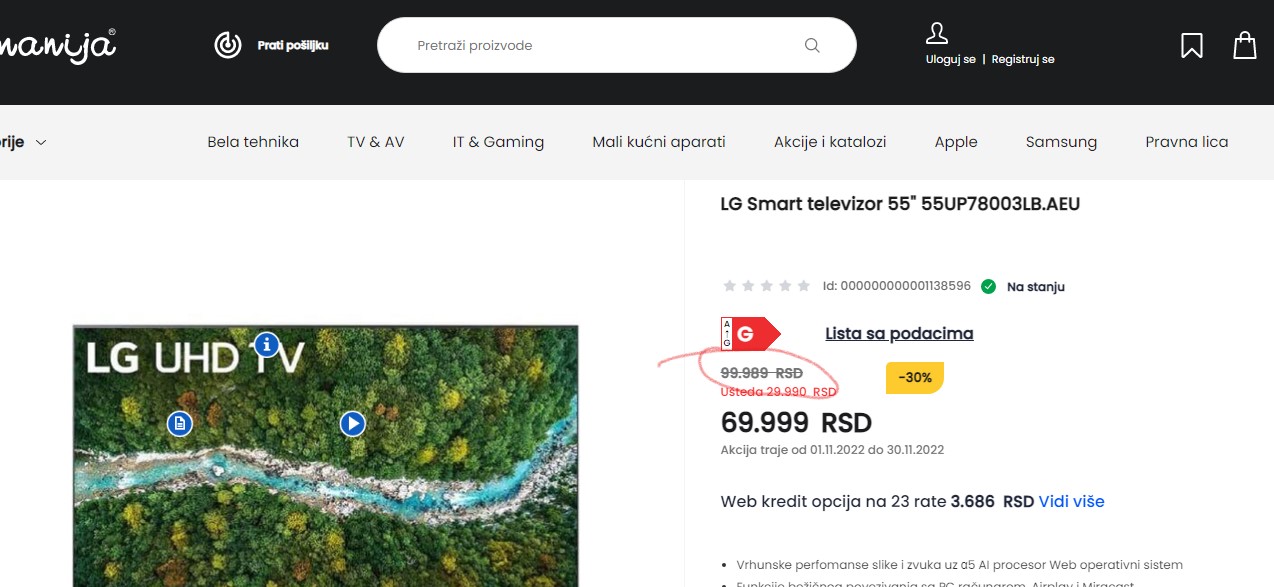Screen dimensions: 1274x587
Task: Open the Bela tehnika menu
Action: click(253, 142)
